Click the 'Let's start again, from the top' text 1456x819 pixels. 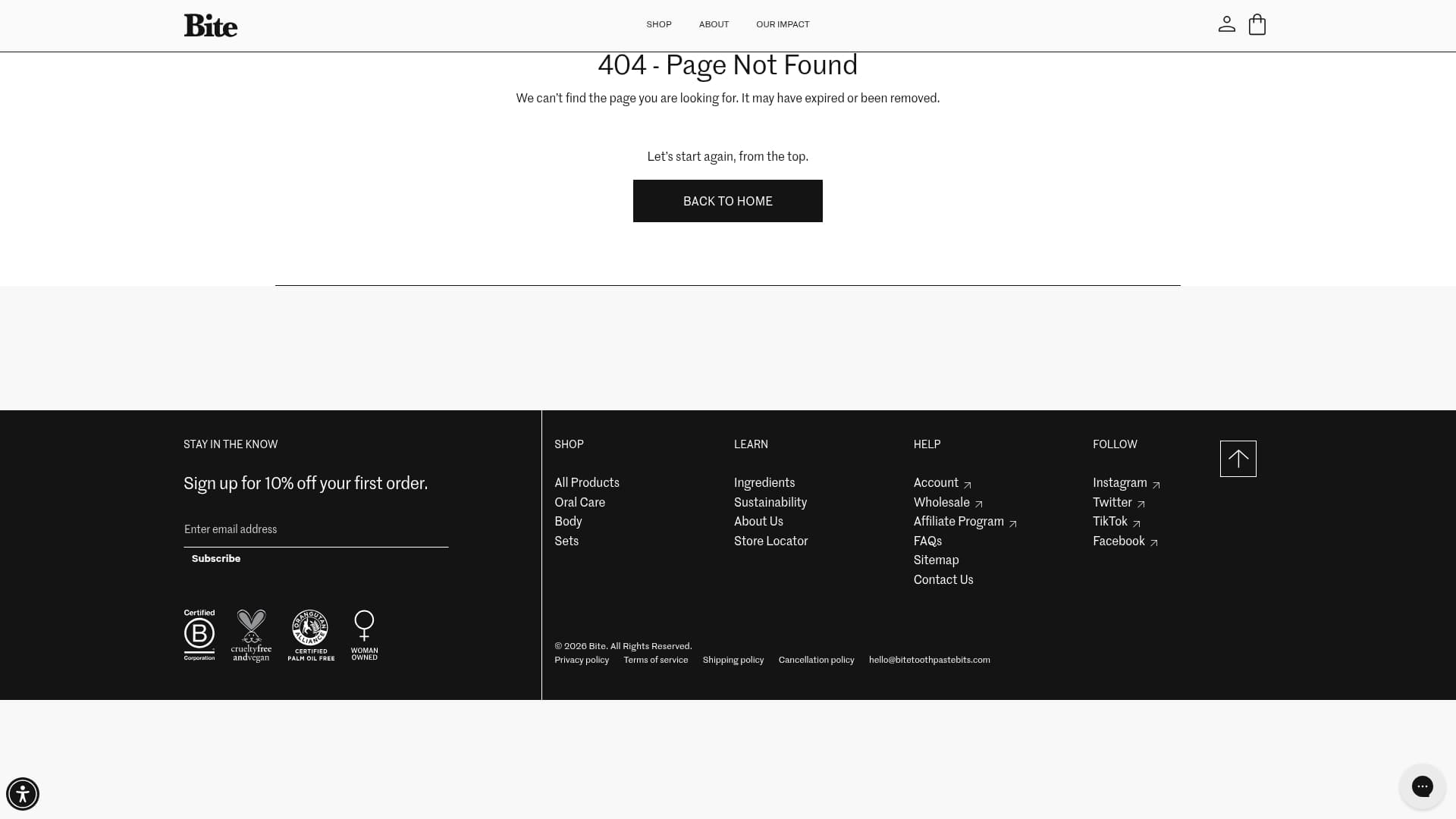(x=727, y=157)
